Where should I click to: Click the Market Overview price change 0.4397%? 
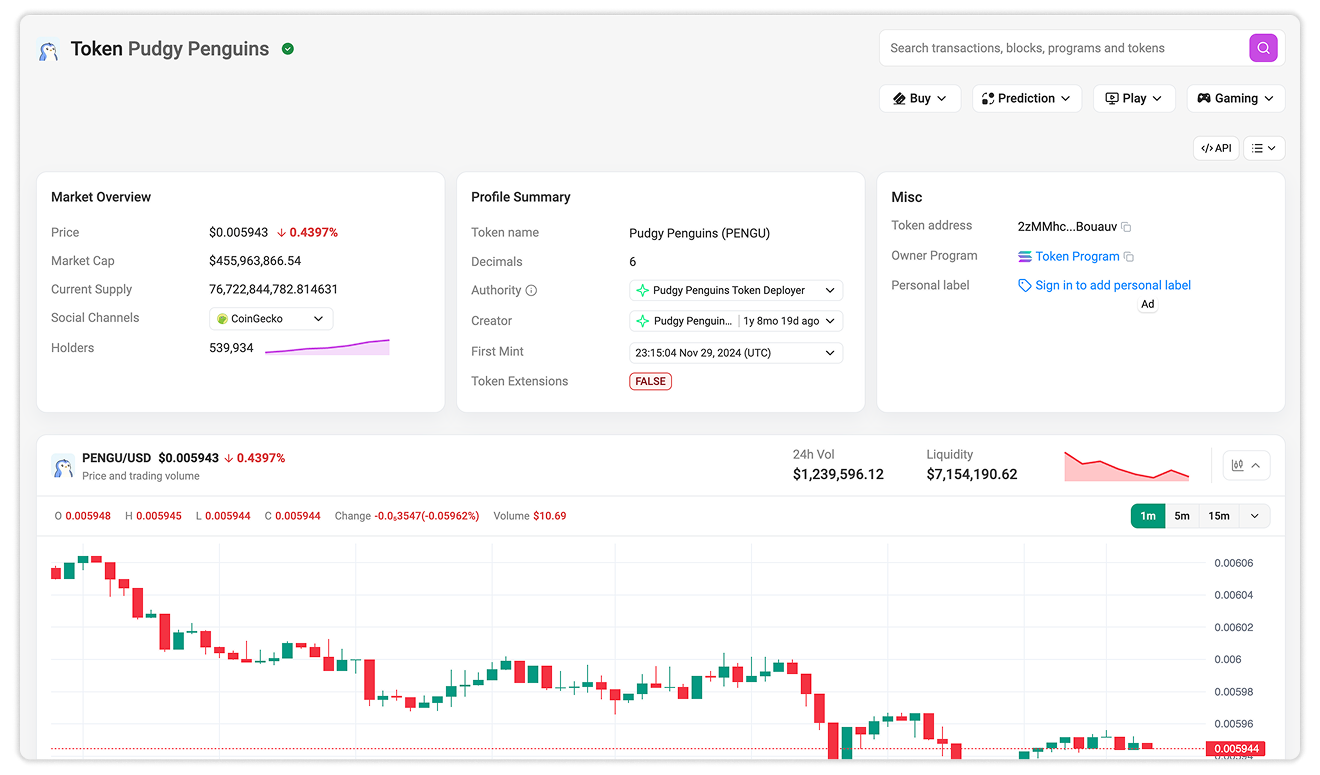pos(307,233)
